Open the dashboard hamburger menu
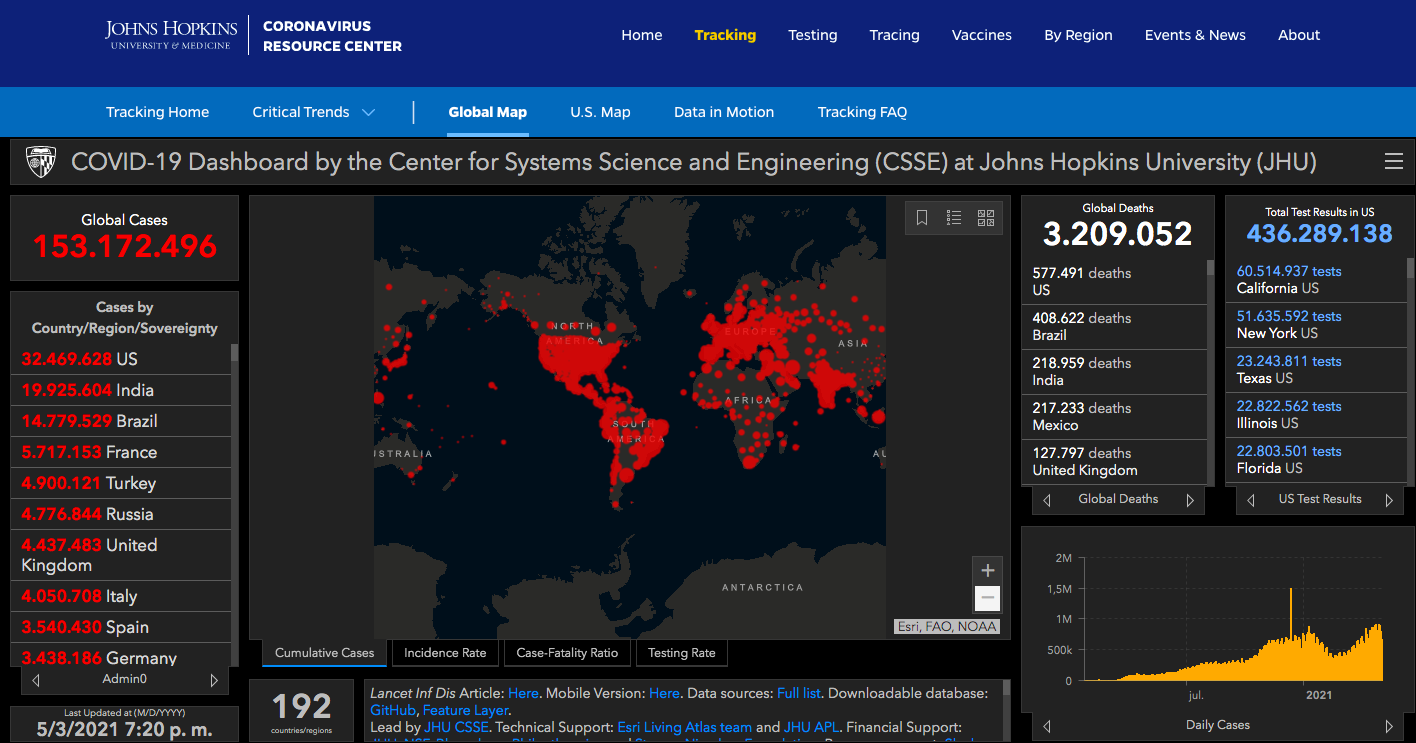 pos(1394,162)
